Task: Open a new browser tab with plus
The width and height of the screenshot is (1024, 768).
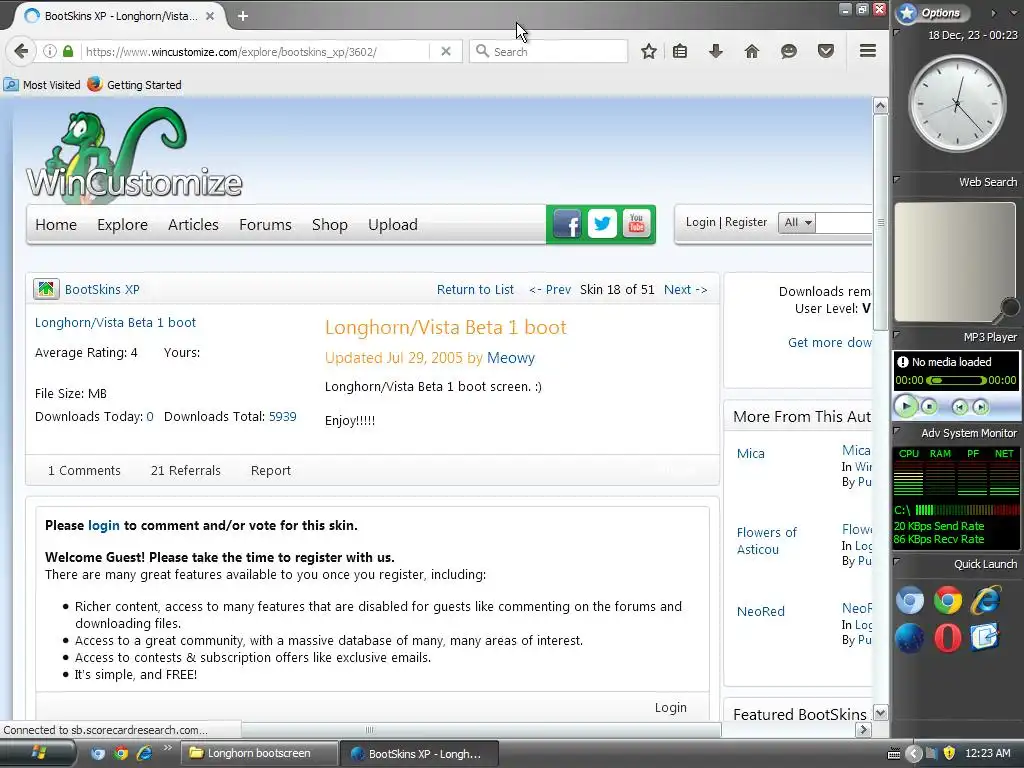Action: pos(243,16)
